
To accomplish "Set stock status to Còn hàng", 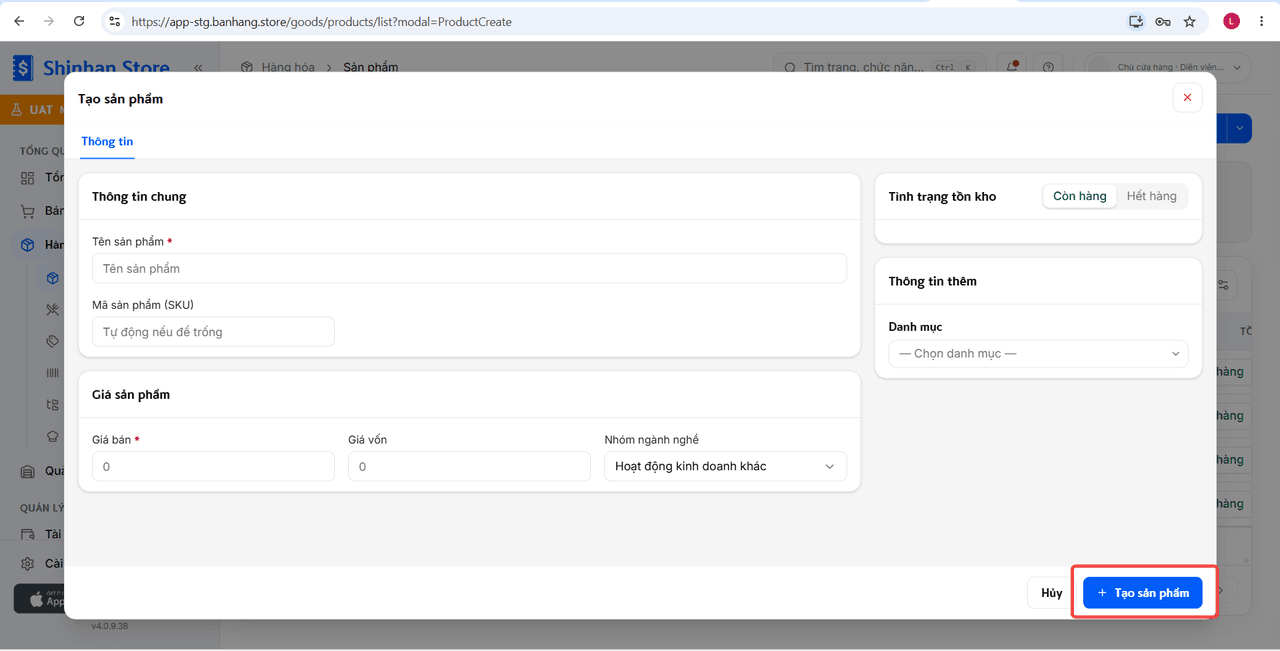I will pyautogui.click(x=1080, y=196).
